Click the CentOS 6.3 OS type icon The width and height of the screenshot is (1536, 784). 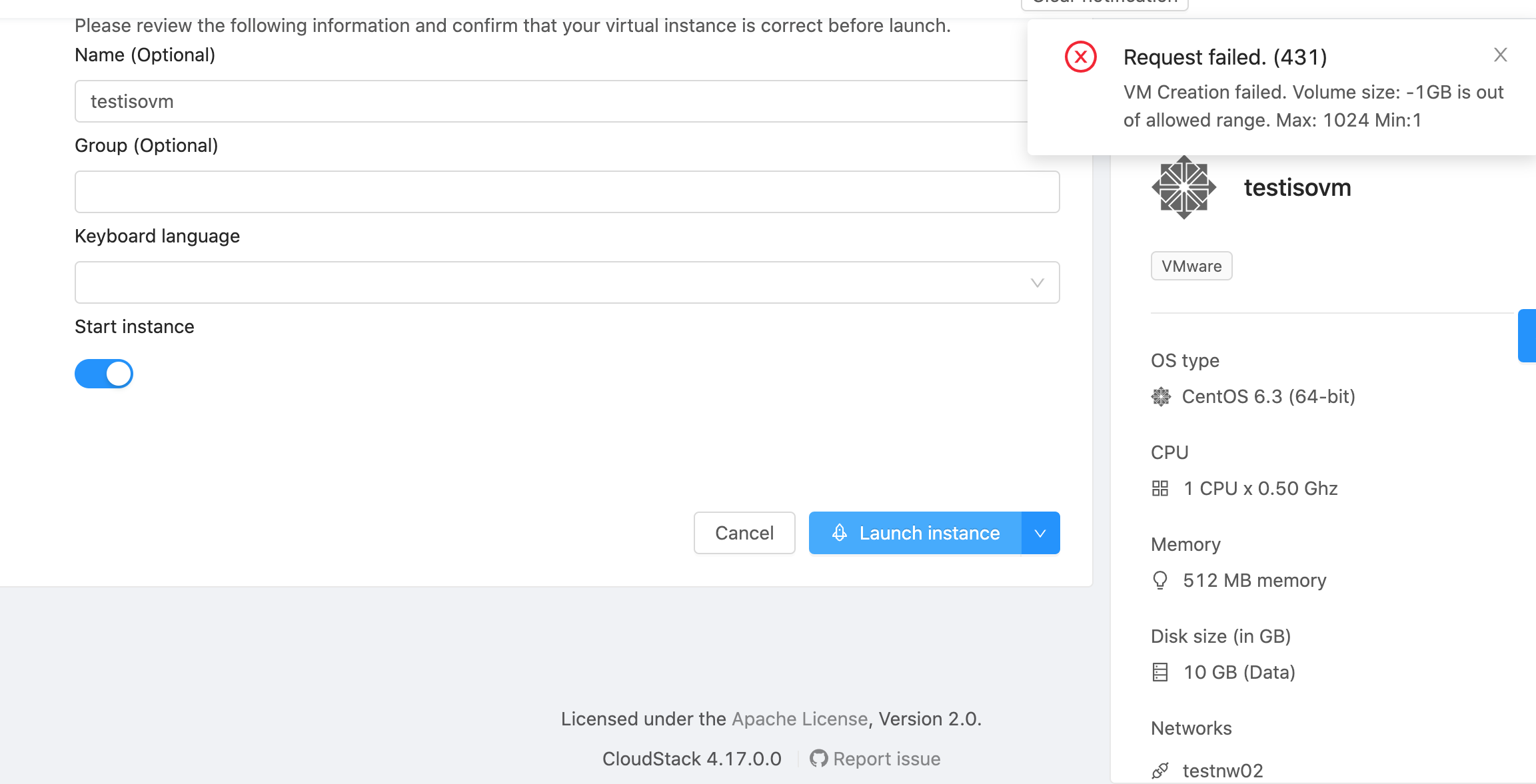point(1161,396)
